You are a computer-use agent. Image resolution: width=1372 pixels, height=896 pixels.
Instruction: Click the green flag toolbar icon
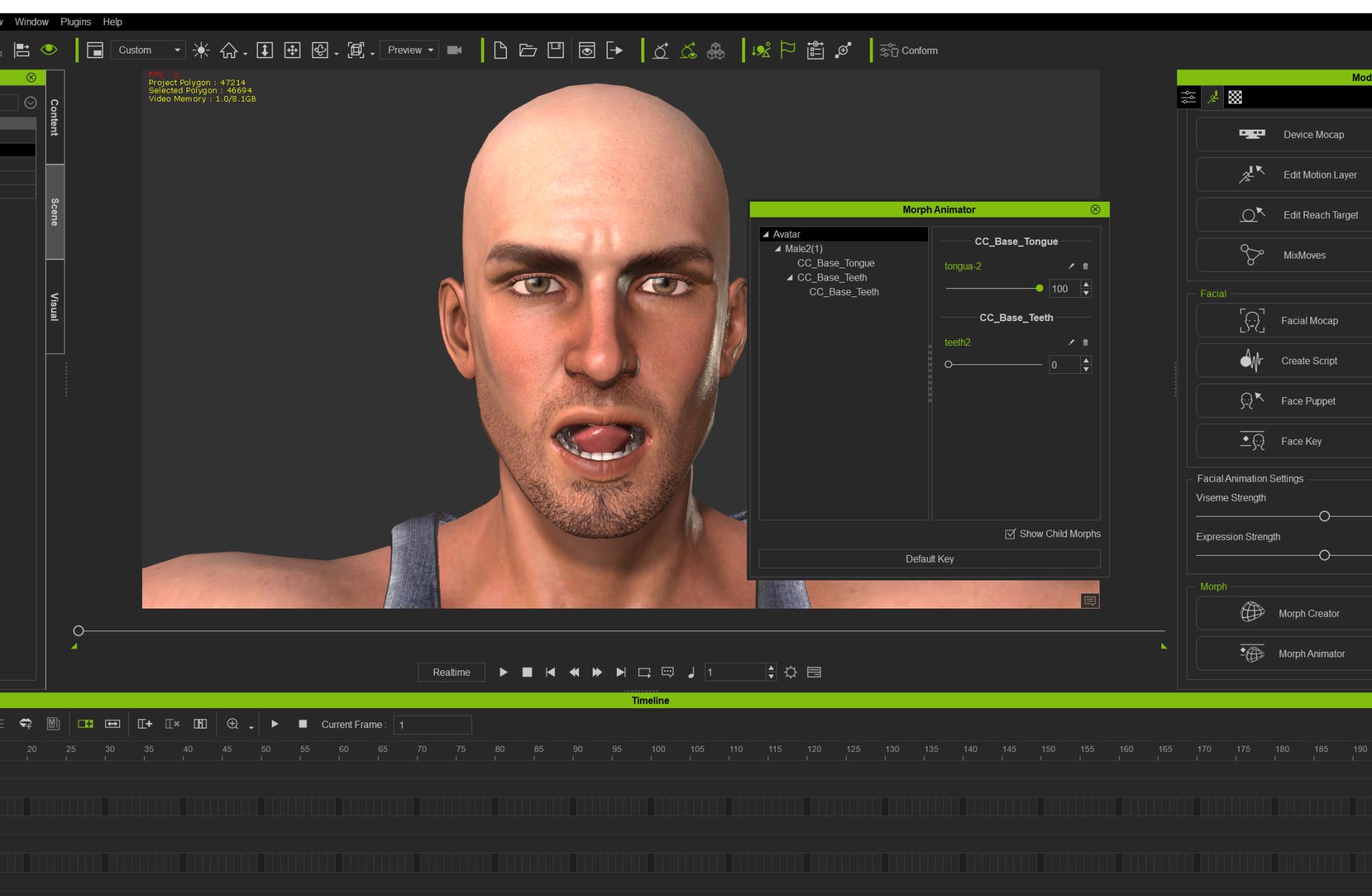click(788, 50)
